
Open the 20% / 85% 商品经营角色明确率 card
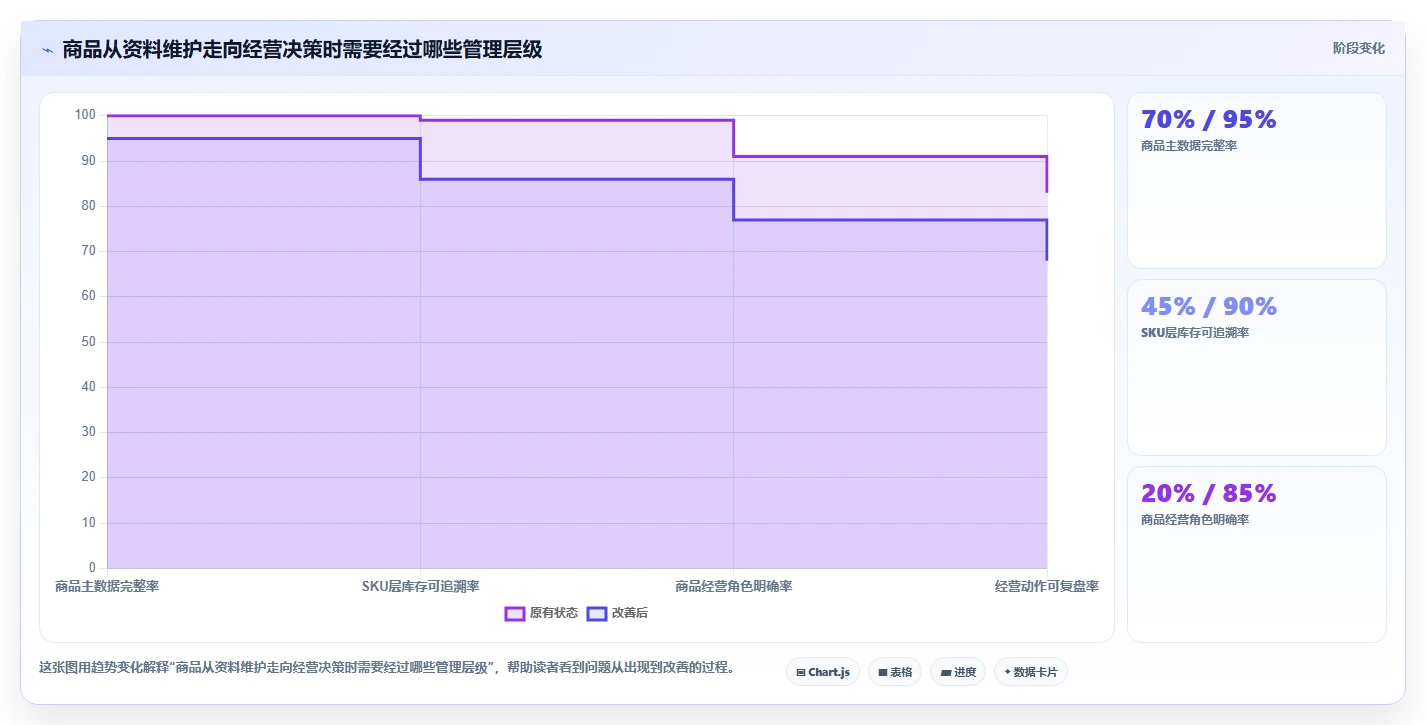click(1256, 555)
